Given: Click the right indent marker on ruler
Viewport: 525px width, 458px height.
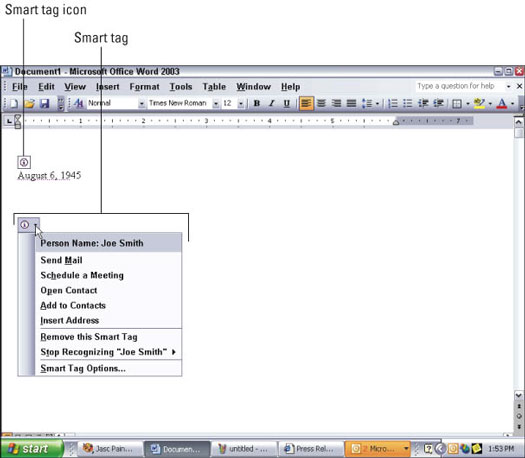Looking at the screenshot, I should (x=396, y=123).
